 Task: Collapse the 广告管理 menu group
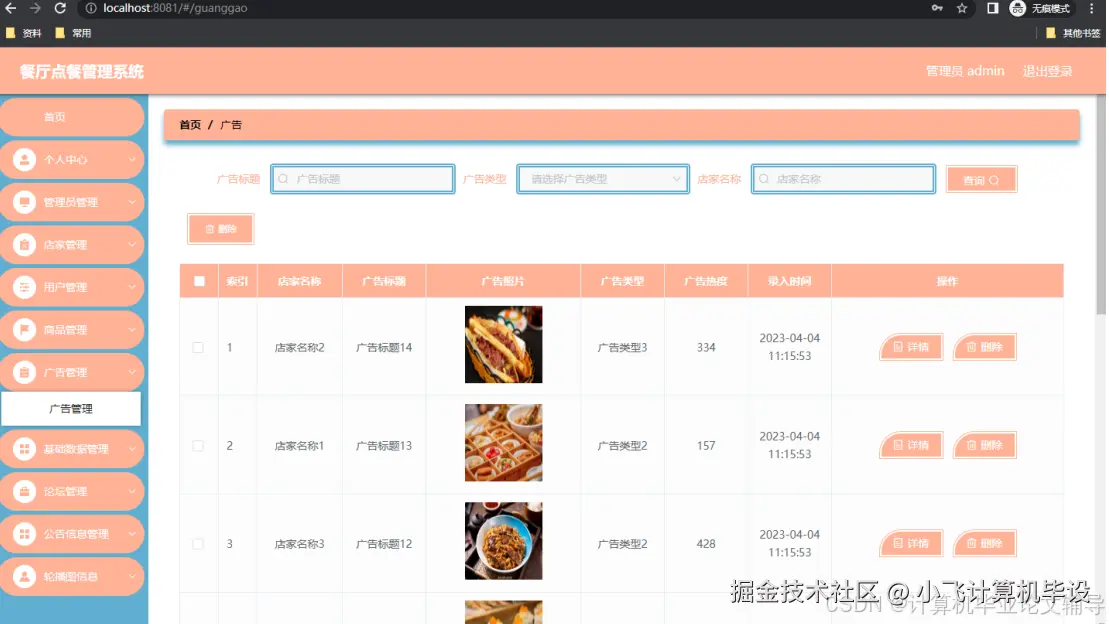pos(72,372)
